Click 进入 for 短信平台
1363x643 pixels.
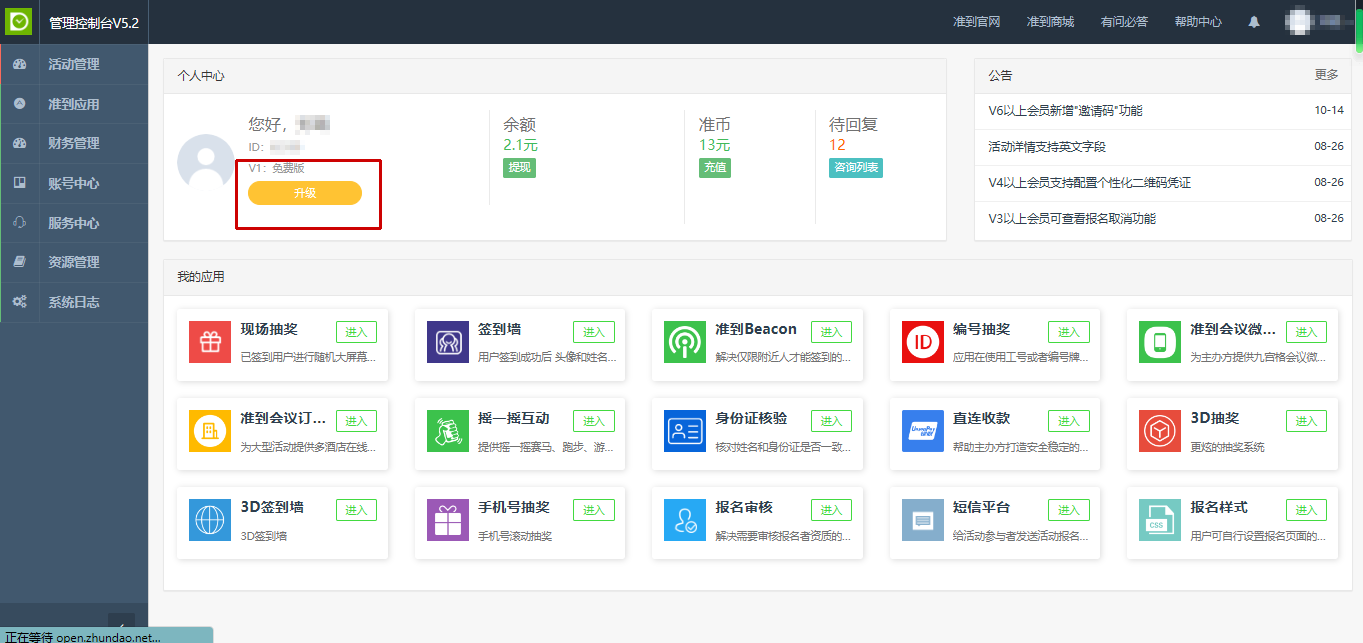pyautogui.click(x=1069, y=510)
